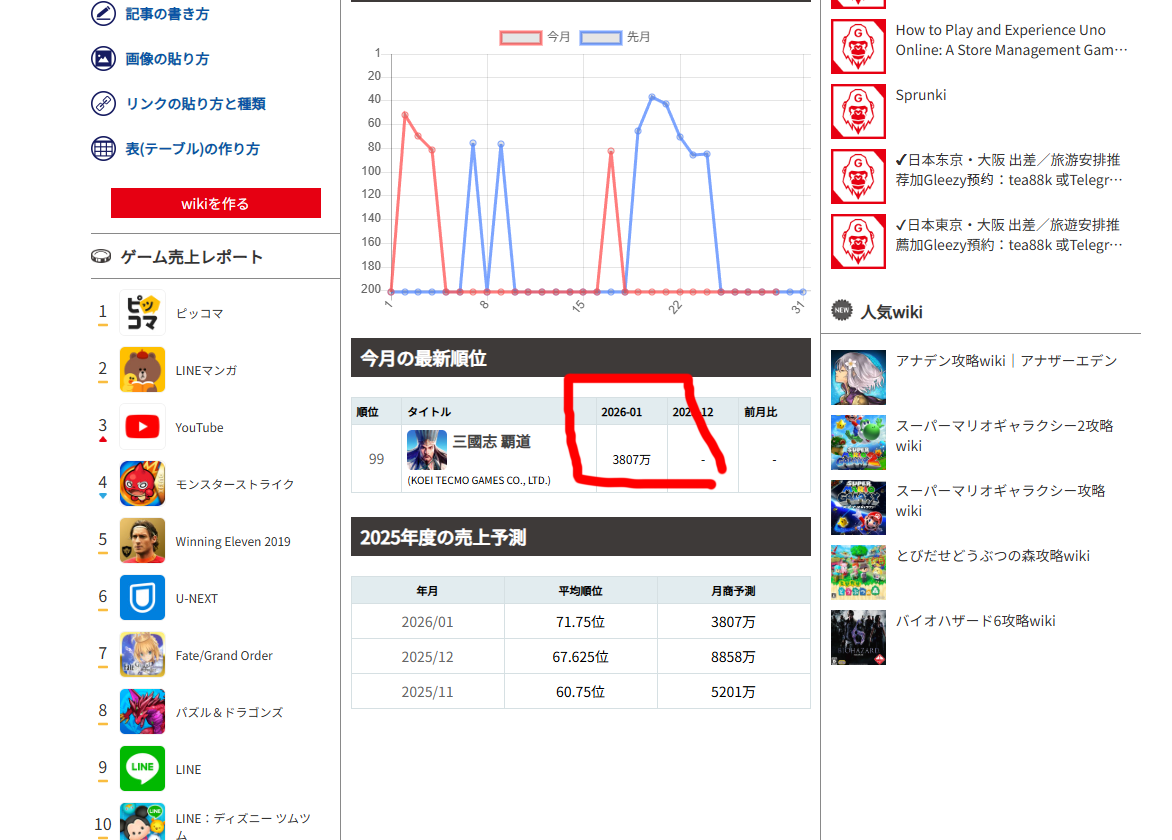1172x840 pixels.
Task: Click the 三國志 覇道 game thumbnail
Action: (427, 449)
